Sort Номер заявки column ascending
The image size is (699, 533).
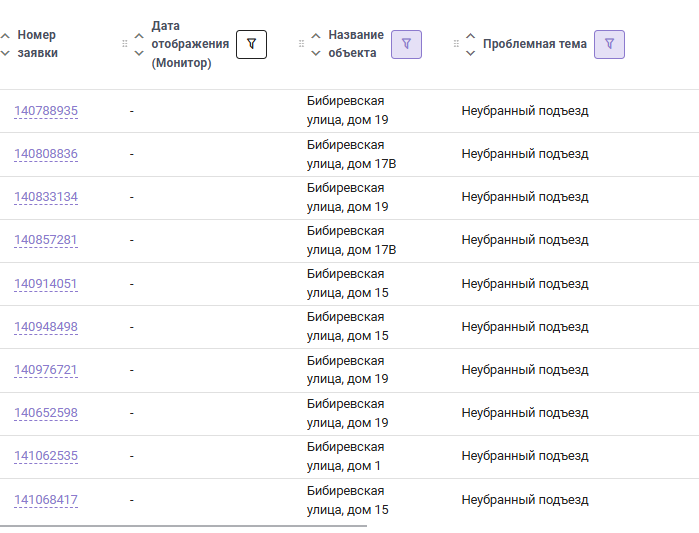click(5, 36)
